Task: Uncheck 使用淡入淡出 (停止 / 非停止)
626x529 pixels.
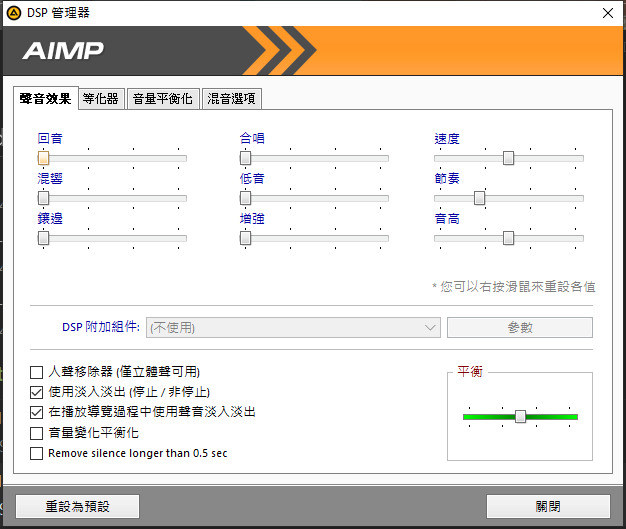Action: click(x=36, y=392)
